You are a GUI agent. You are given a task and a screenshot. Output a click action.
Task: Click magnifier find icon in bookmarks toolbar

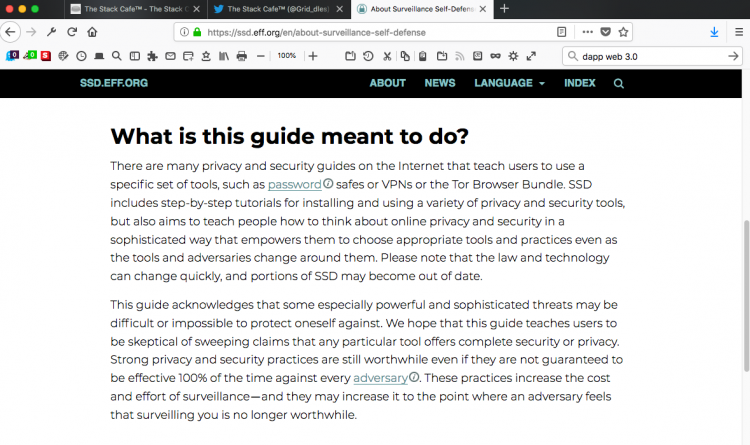pos(117,56)
